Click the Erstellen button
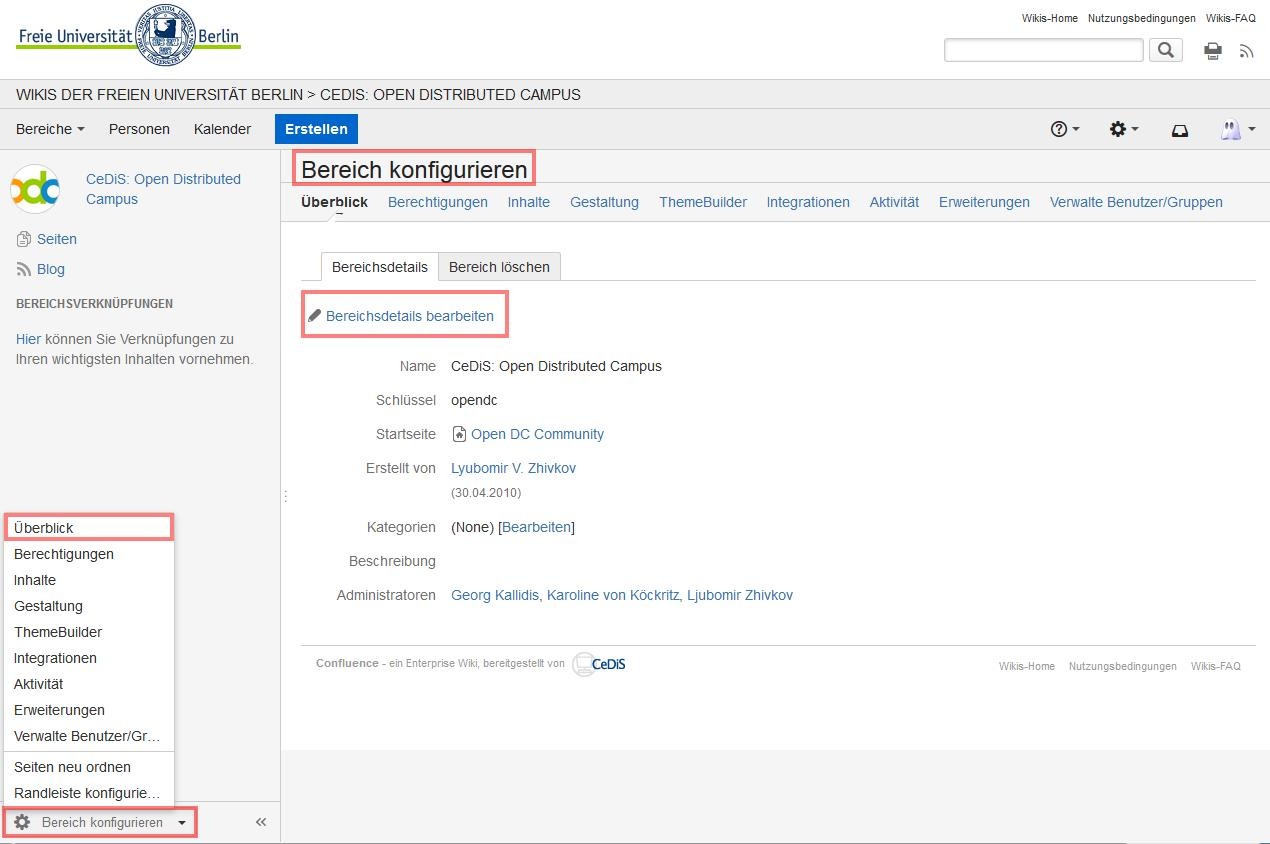Viewport: 1270px width, 844px height. pyautogui.click(x=316, y=129)
